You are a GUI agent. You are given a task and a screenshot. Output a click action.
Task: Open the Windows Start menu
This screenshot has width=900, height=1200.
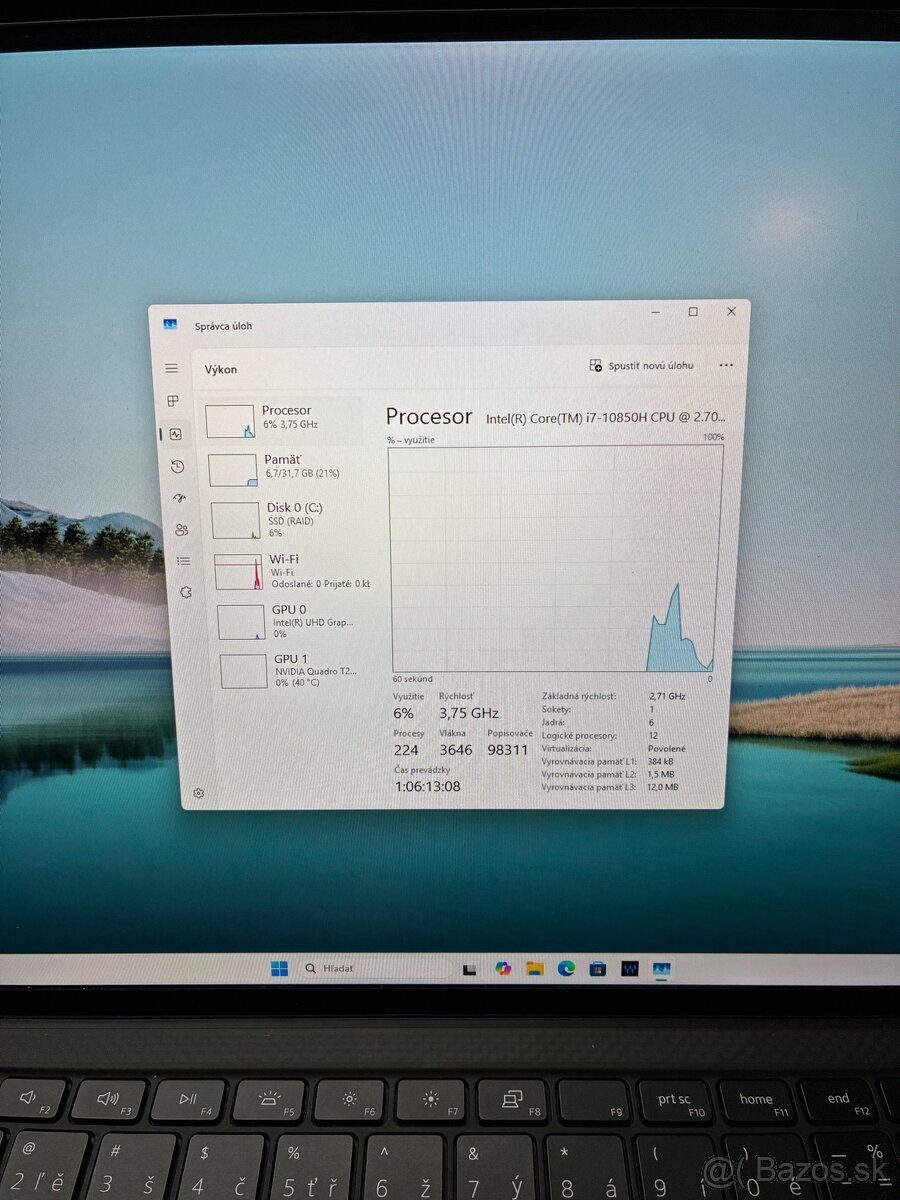[277, 969]
